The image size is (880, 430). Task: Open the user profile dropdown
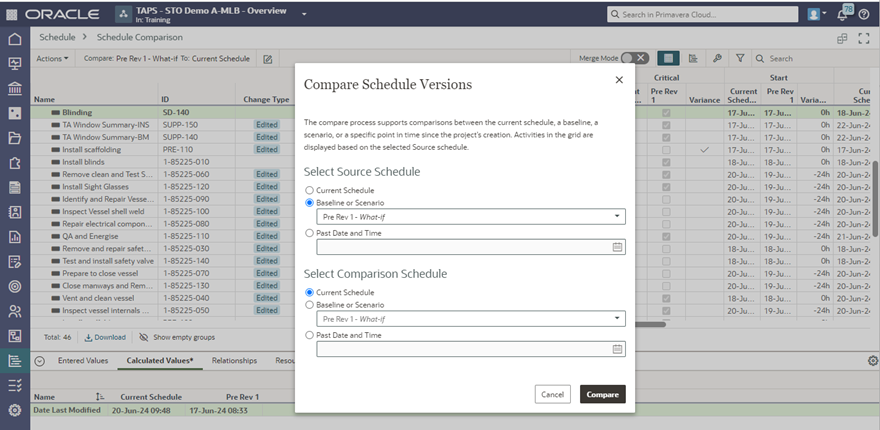click(x=817, y=15)
